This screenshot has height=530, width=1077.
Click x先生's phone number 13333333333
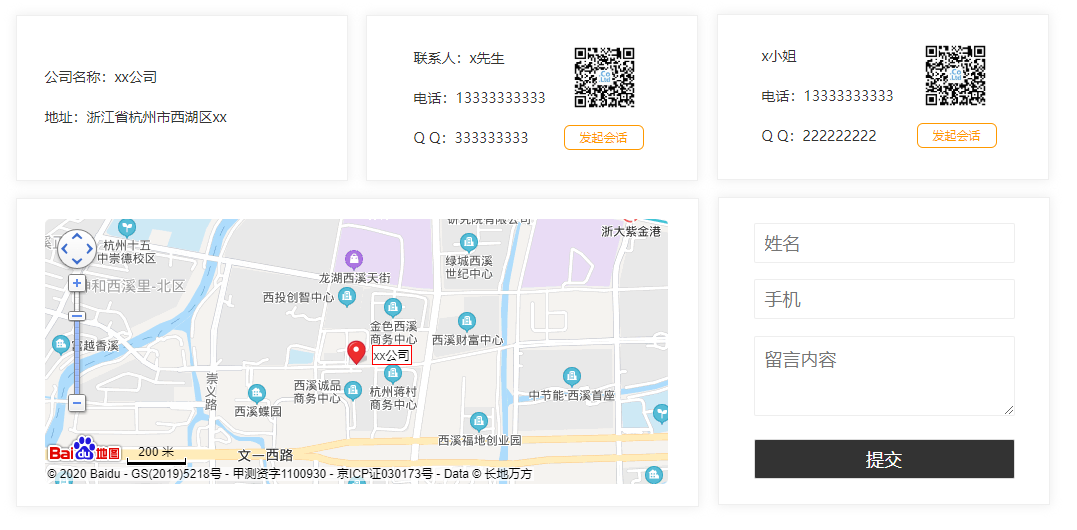pyautogui.click(x=501, y=98)
